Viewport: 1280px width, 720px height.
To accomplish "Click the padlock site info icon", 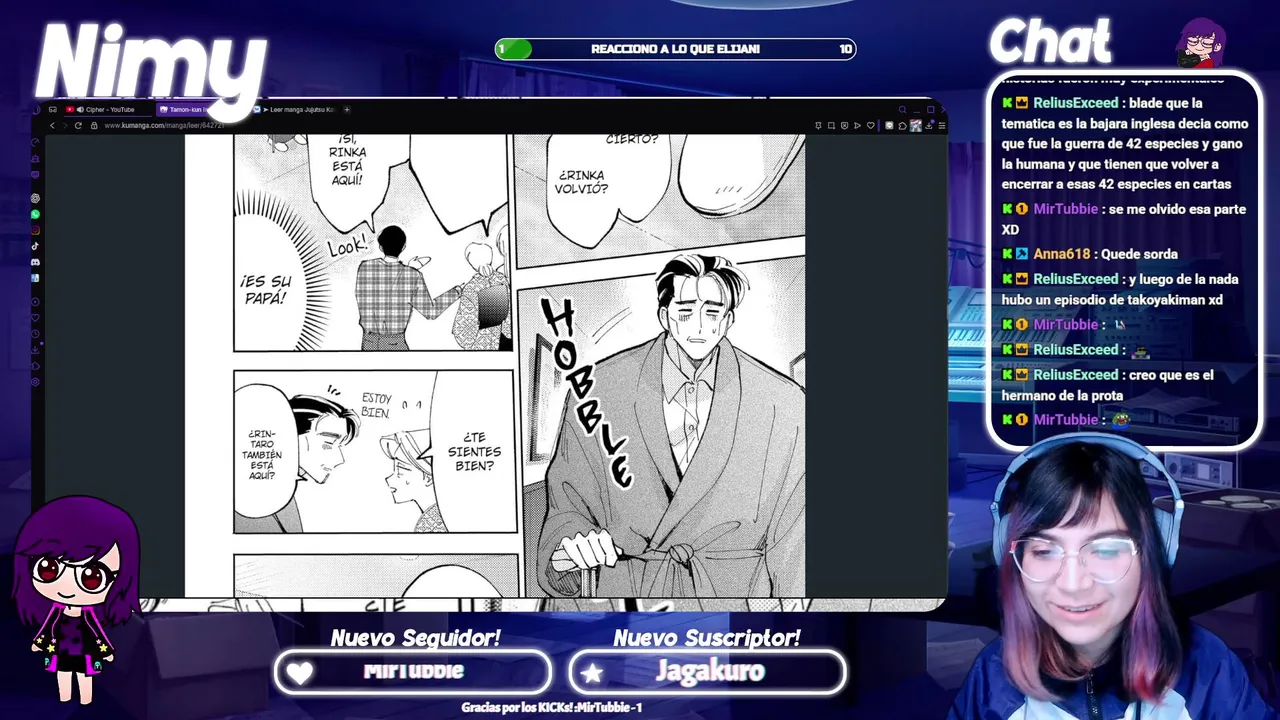I will (94, 125).
